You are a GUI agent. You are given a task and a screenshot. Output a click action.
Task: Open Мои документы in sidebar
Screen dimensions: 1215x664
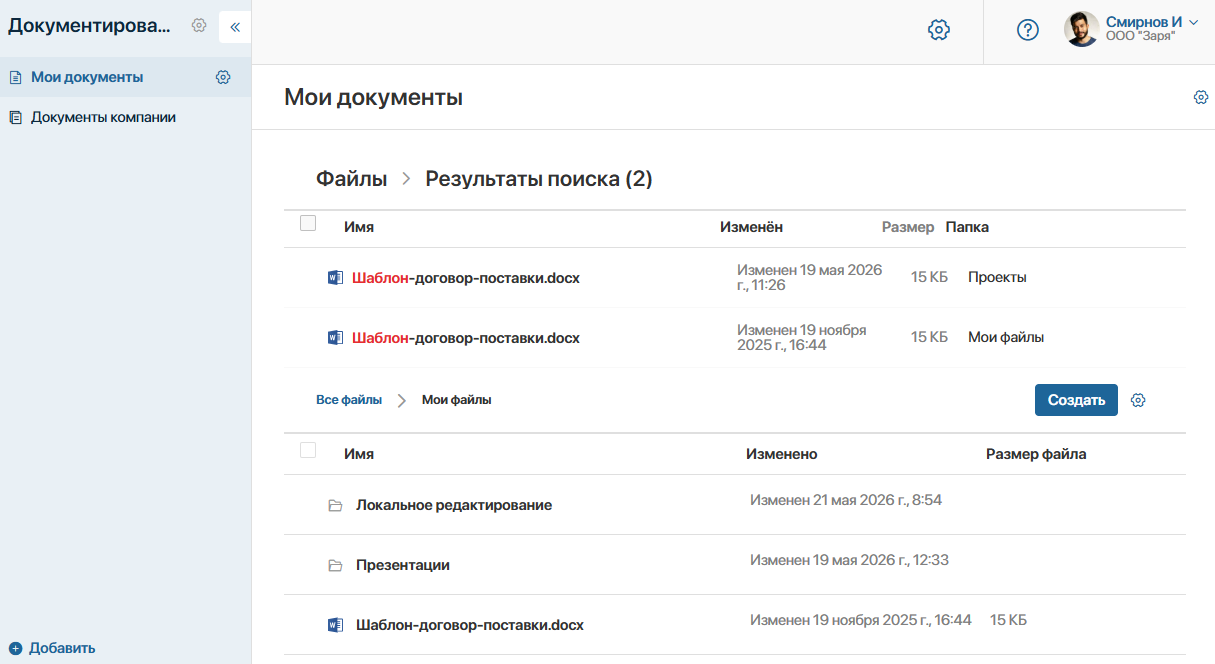point(87,77)
